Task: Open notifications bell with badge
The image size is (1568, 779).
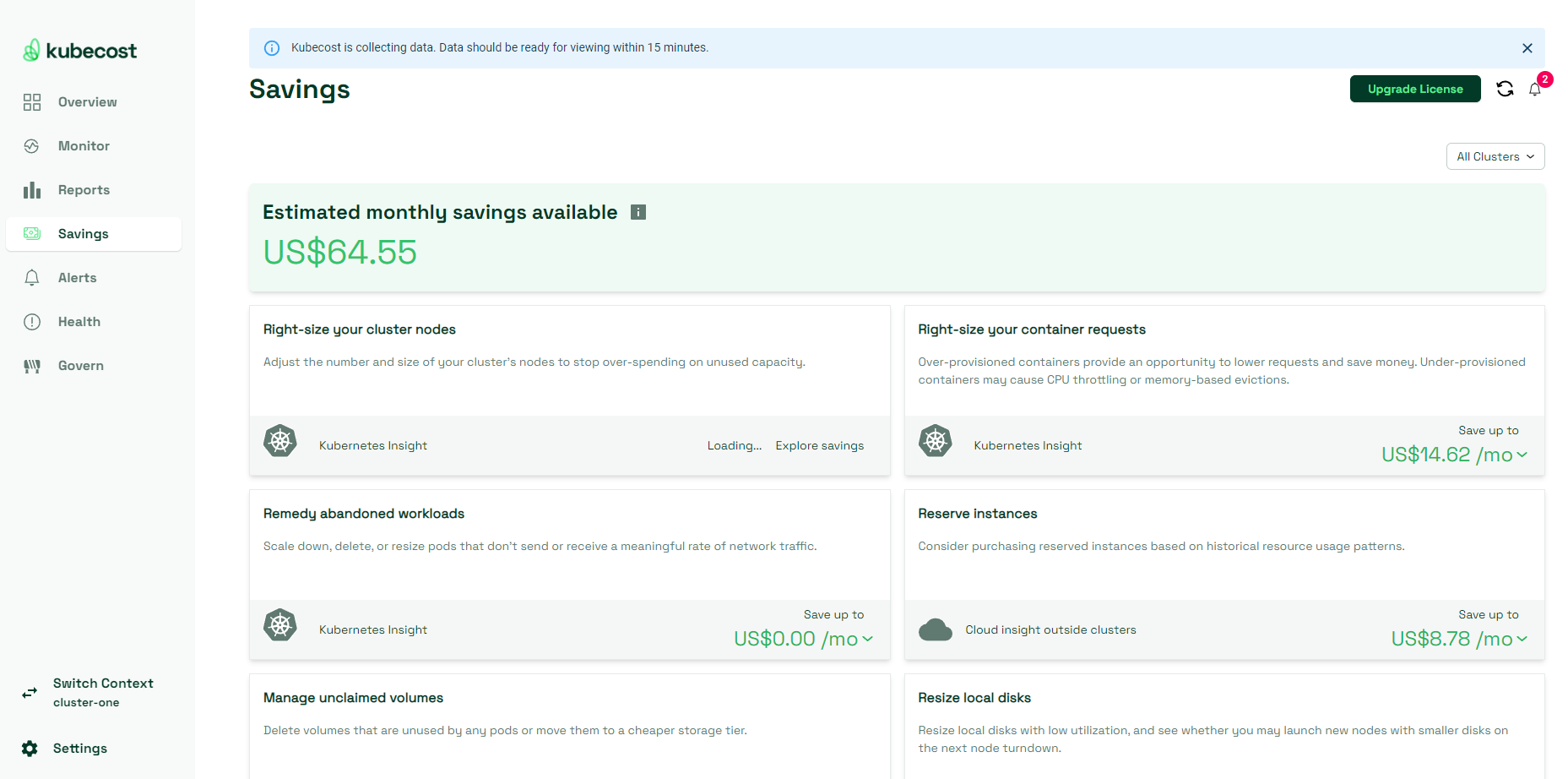Action: coord(1536,89)
